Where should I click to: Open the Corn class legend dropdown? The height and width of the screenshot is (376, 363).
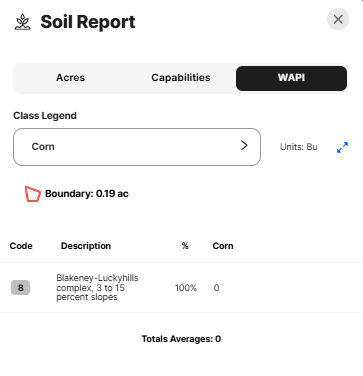(x=137, y=147)
